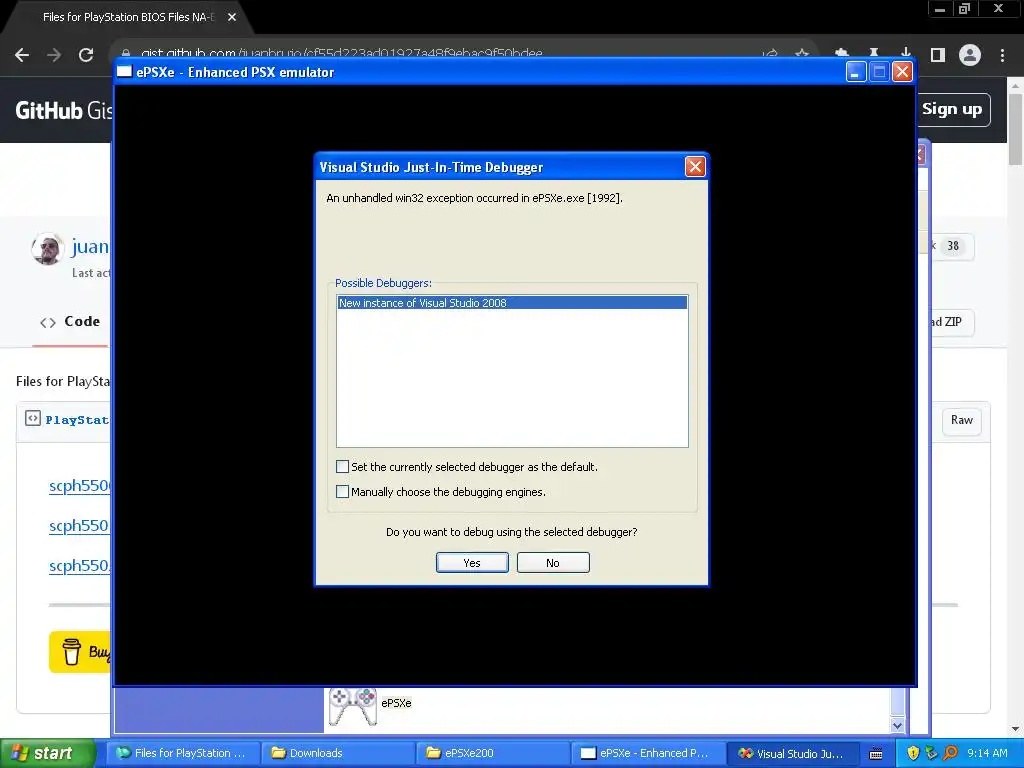
Task: Click the safely remove hardware tray icon
Action: 931,753
